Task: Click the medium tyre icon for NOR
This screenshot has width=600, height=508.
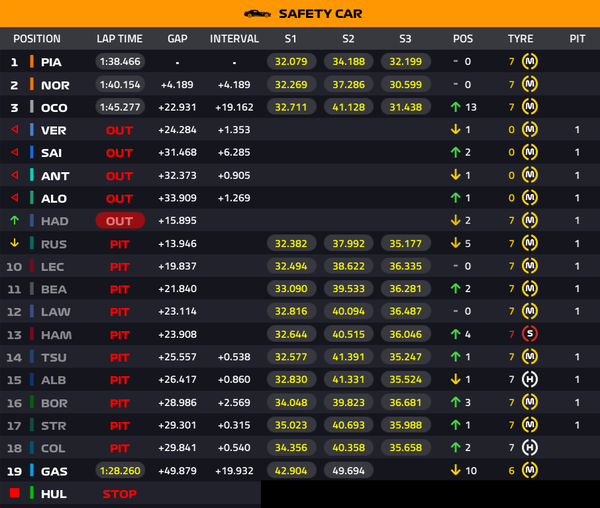Action: click(530, 84)
